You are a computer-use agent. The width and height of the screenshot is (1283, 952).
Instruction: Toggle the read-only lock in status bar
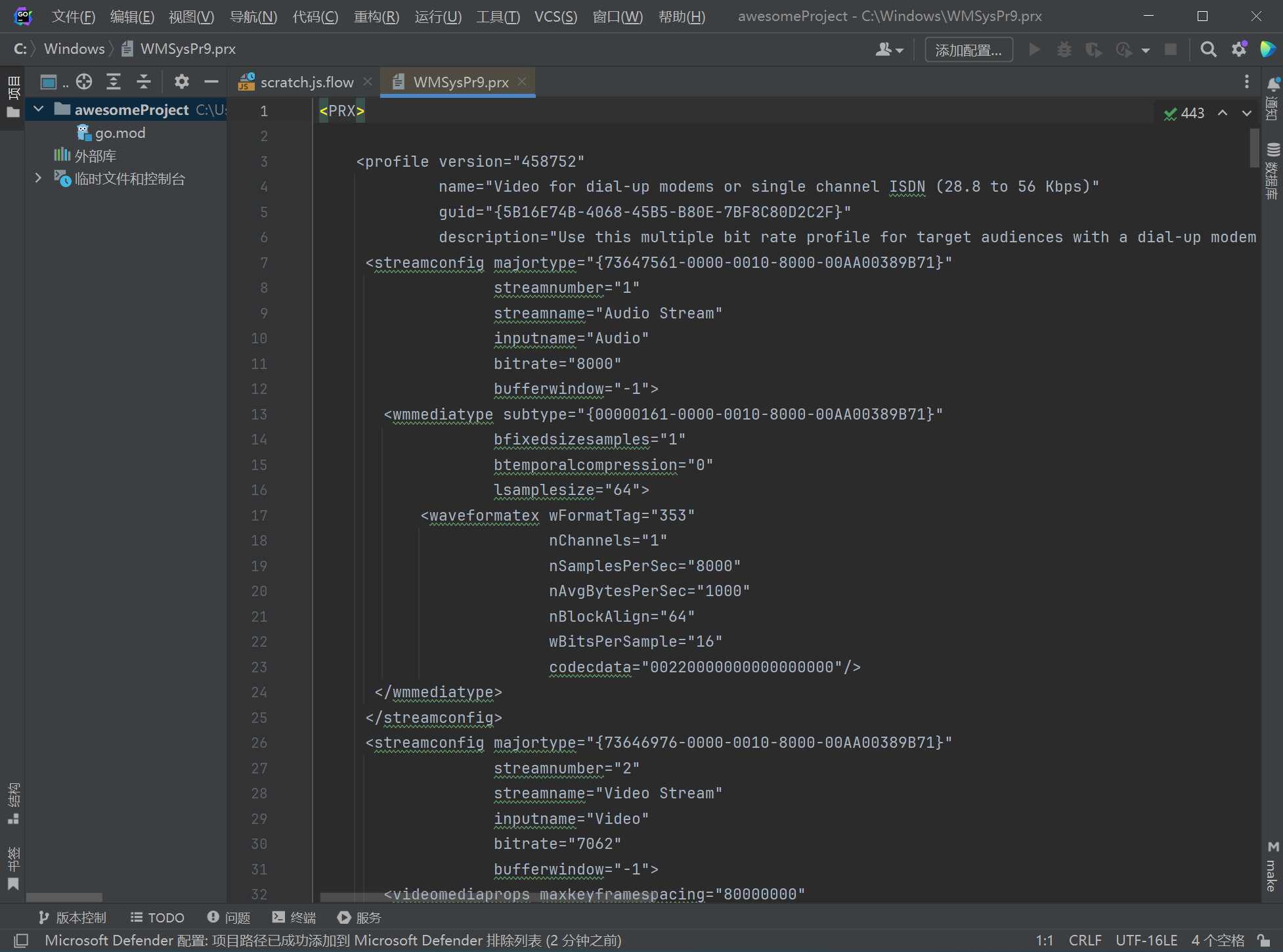pyautogui.click(x=1263, y=940)
